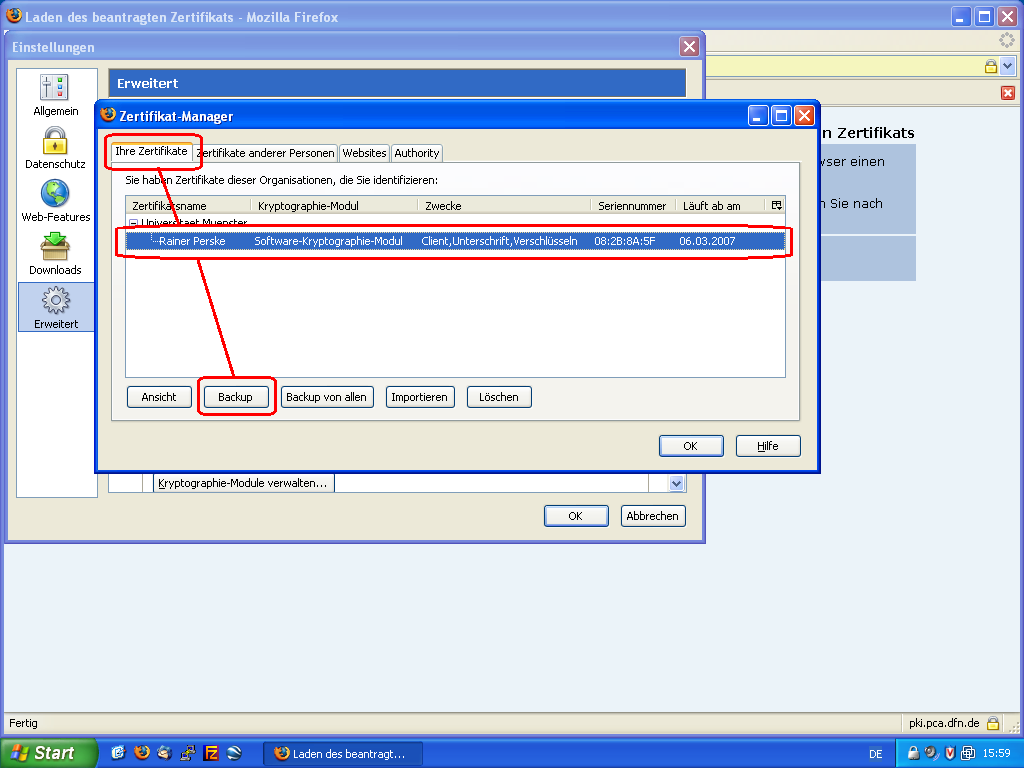Collapse the Universitaet Muenster tree node

click(x=133, y=223)
